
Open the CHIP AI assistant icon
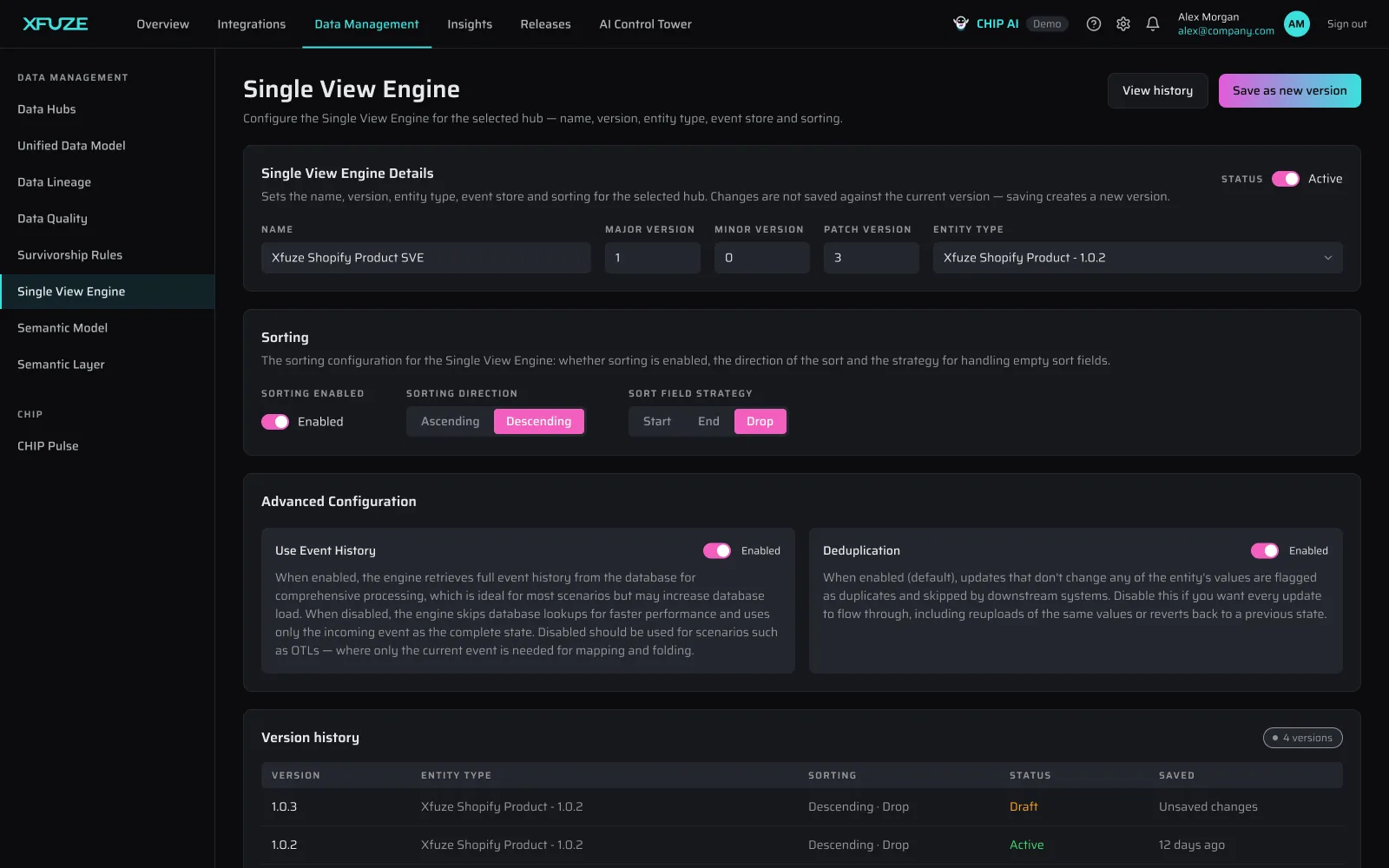click(x=961, y=23)
